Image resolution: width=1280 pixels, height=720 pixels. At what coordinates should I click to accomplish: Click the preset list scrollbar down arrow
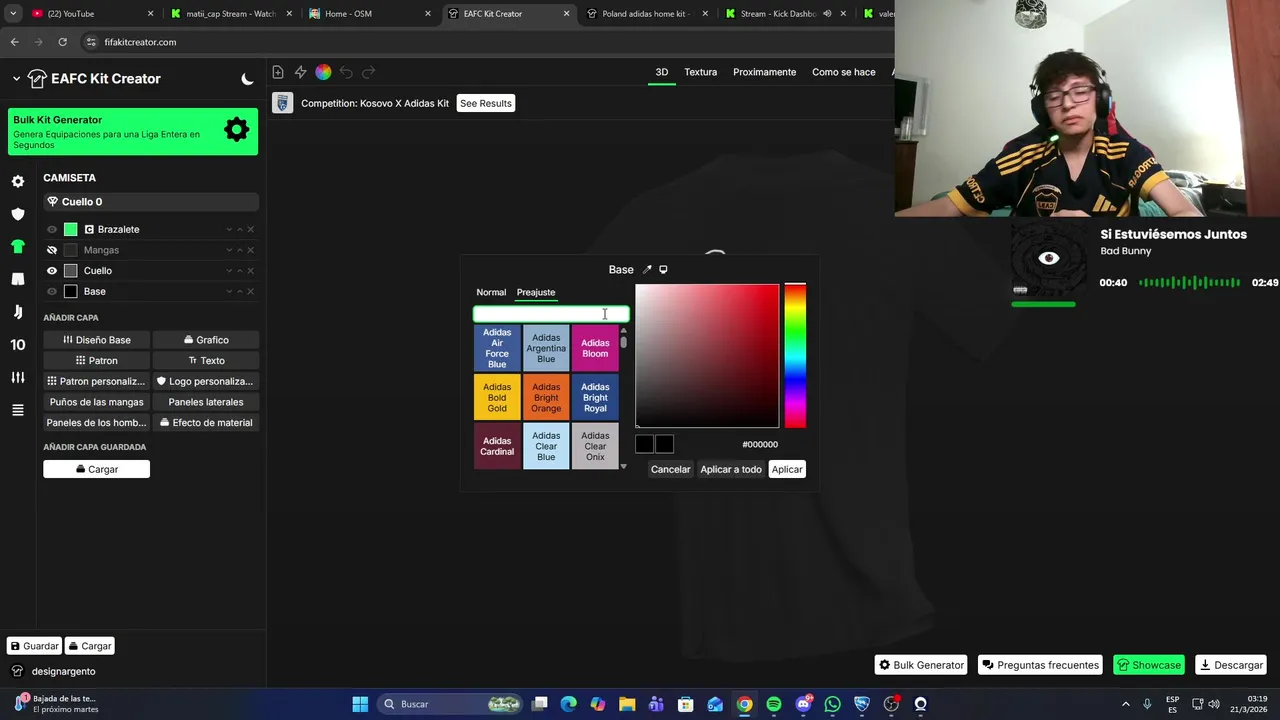click(x=623, y=466)
